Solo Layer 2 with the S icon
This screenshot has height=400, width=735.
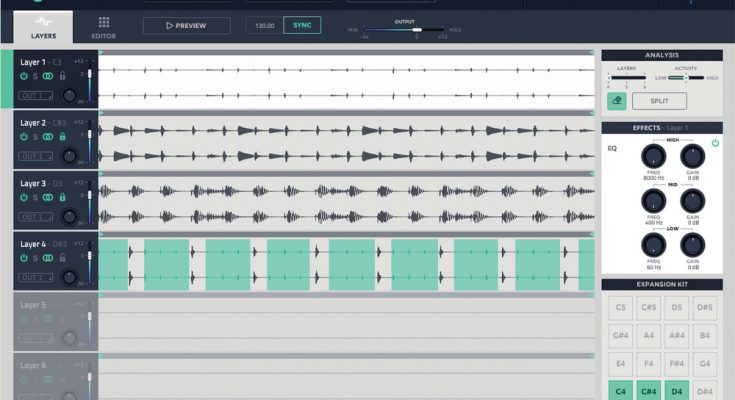point(35,136)
